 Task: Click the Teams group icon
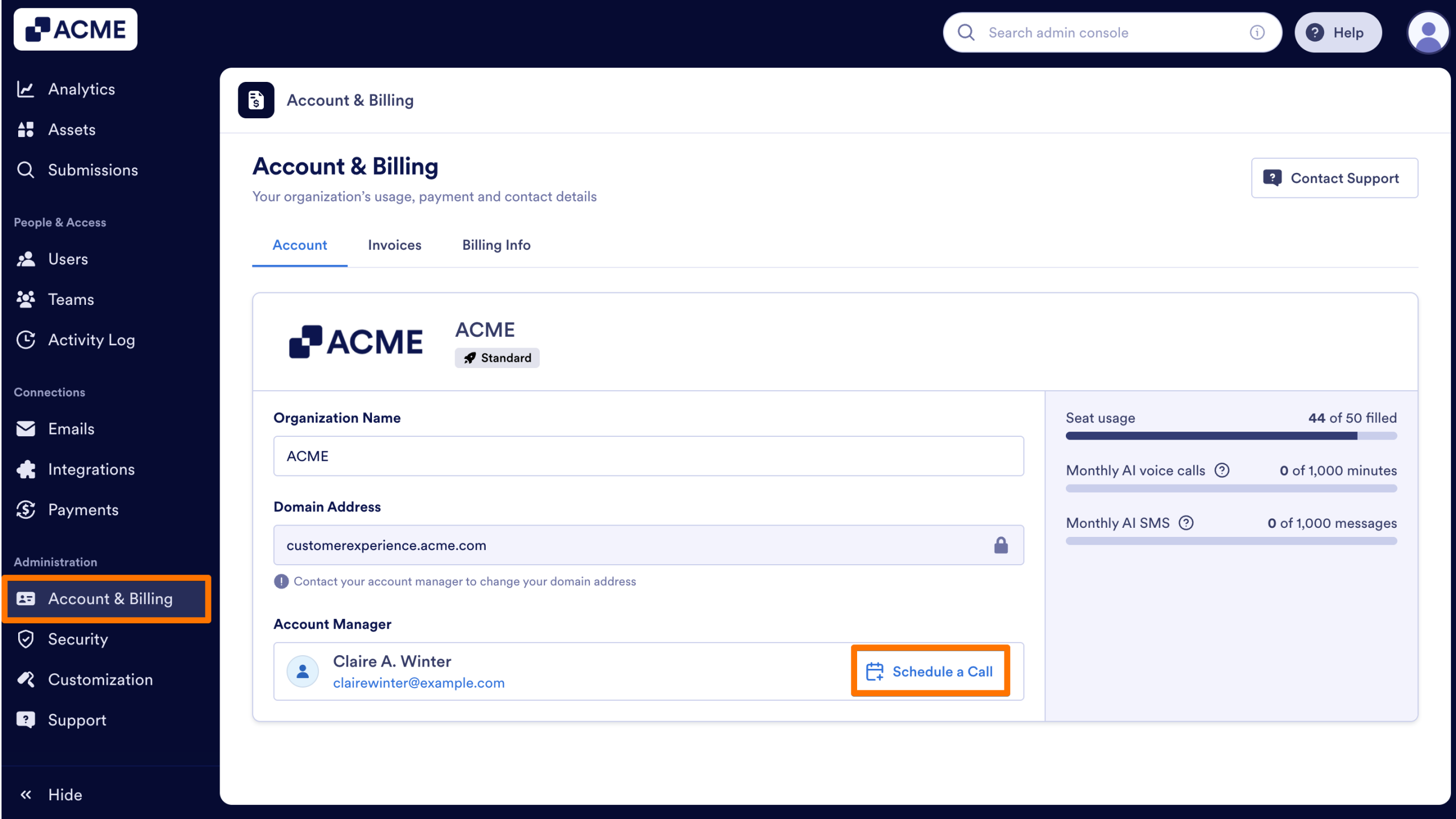[x=26, y=300]
